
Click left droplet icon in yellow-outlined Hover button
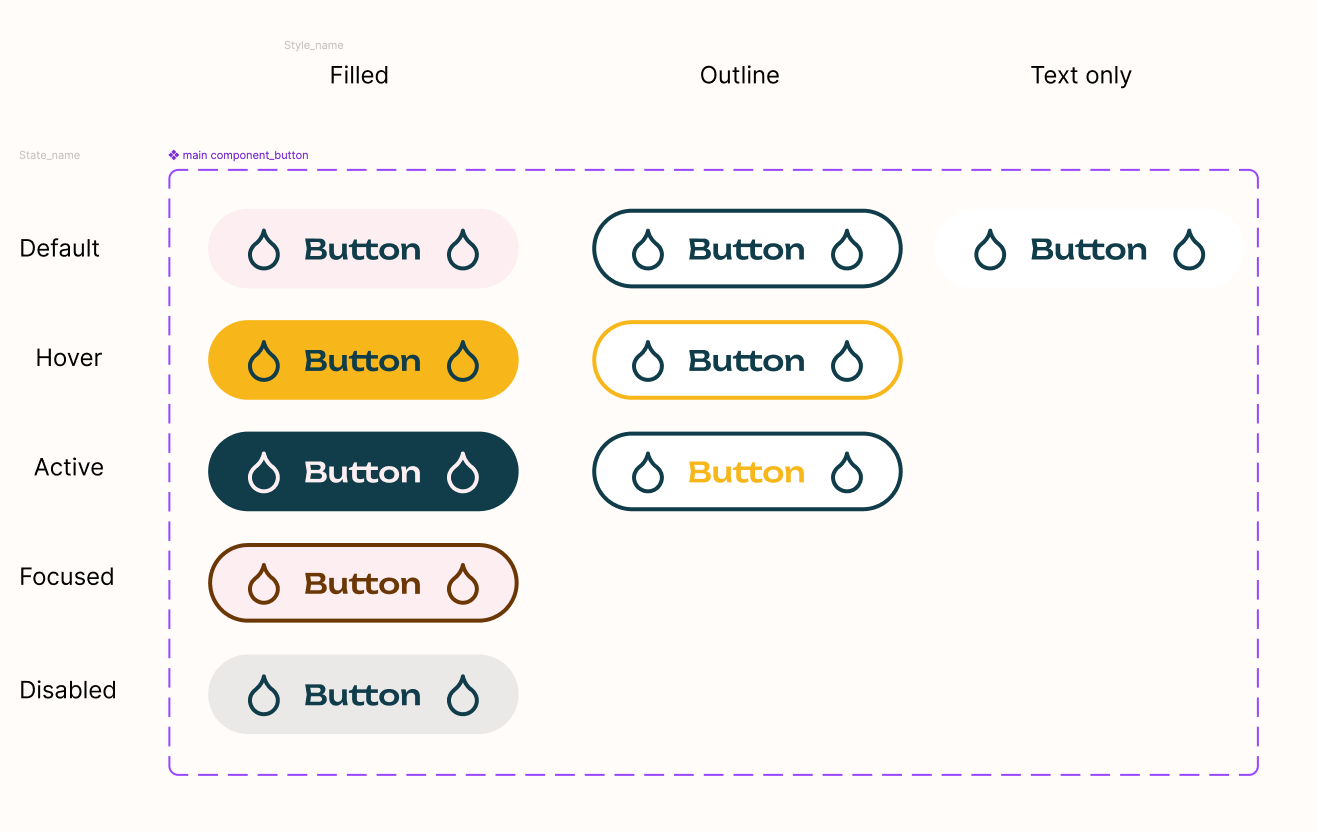648,361
